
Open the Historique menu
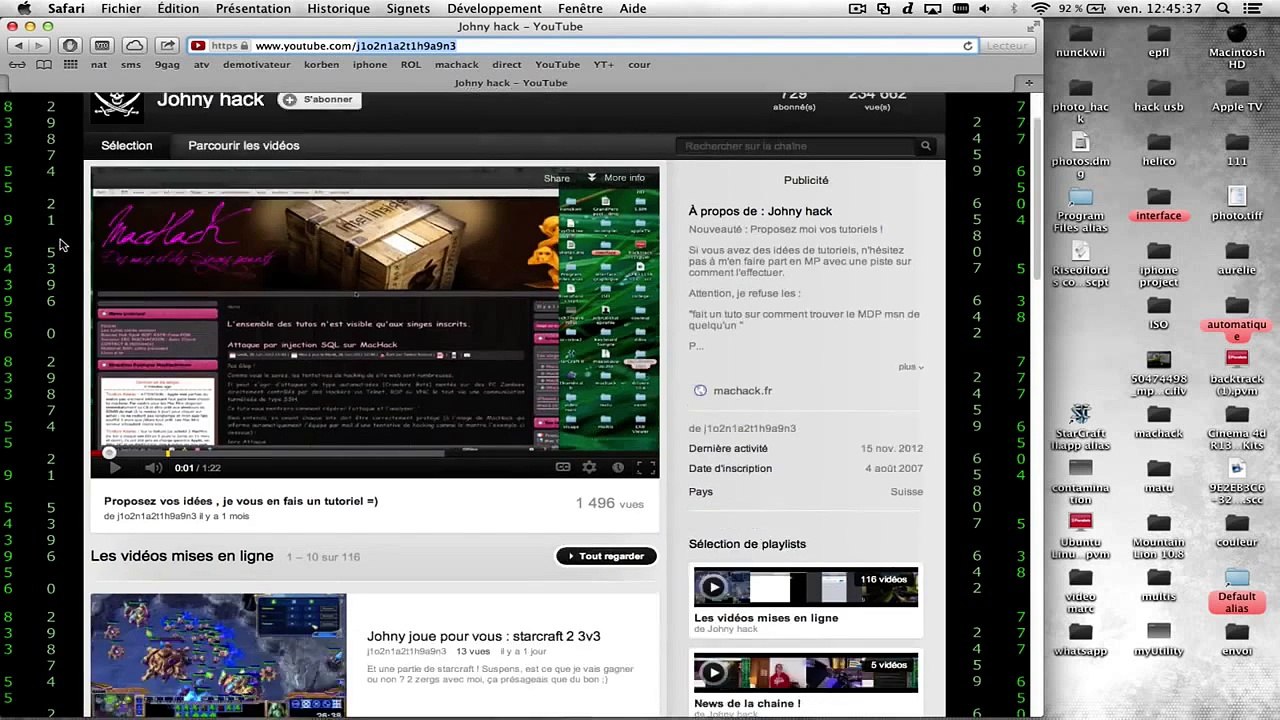[338, 9]
